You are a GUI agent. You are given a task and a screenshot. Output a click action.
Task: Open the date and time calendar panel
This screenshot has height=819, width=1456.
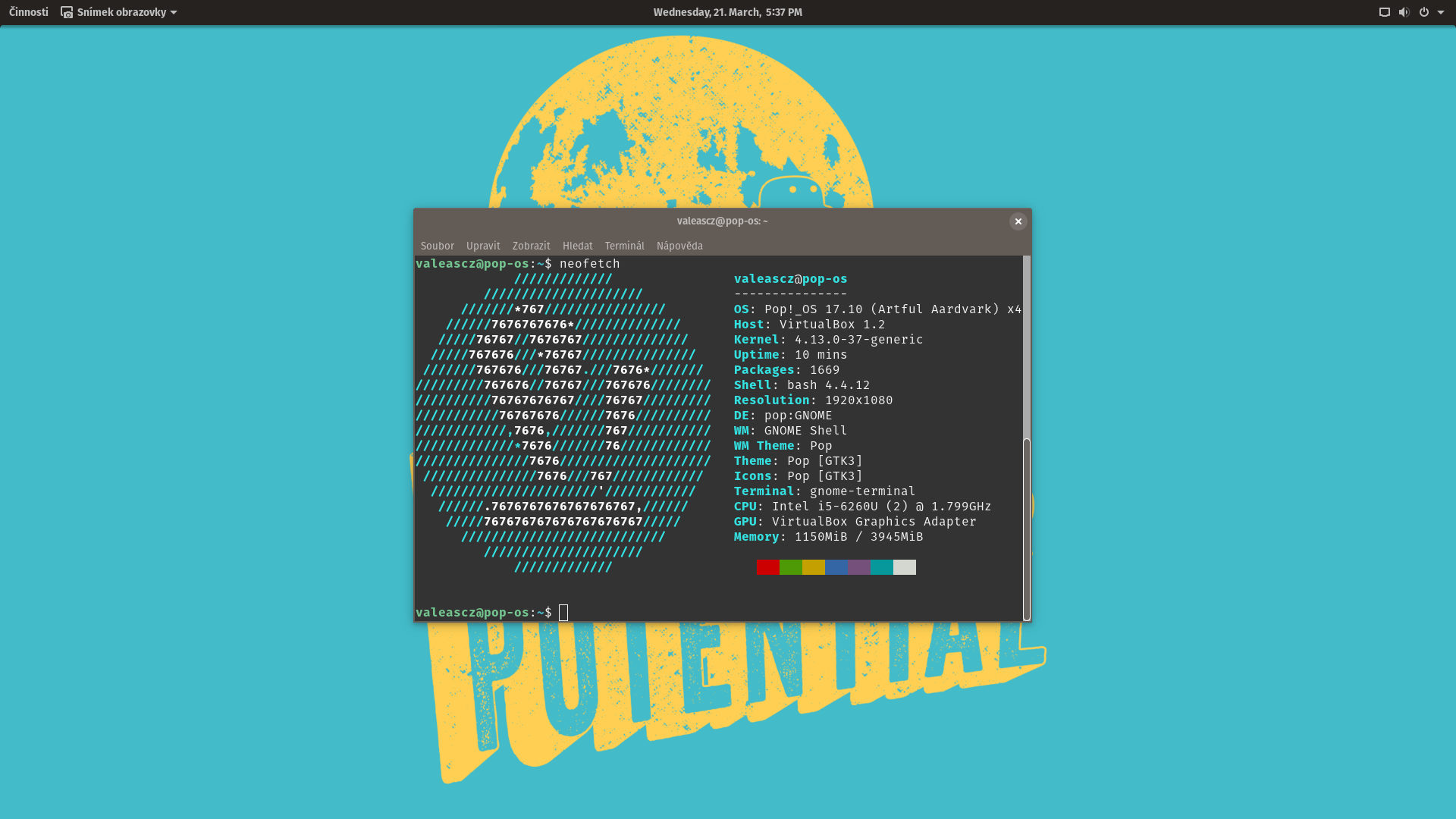(x=727, y=12)
